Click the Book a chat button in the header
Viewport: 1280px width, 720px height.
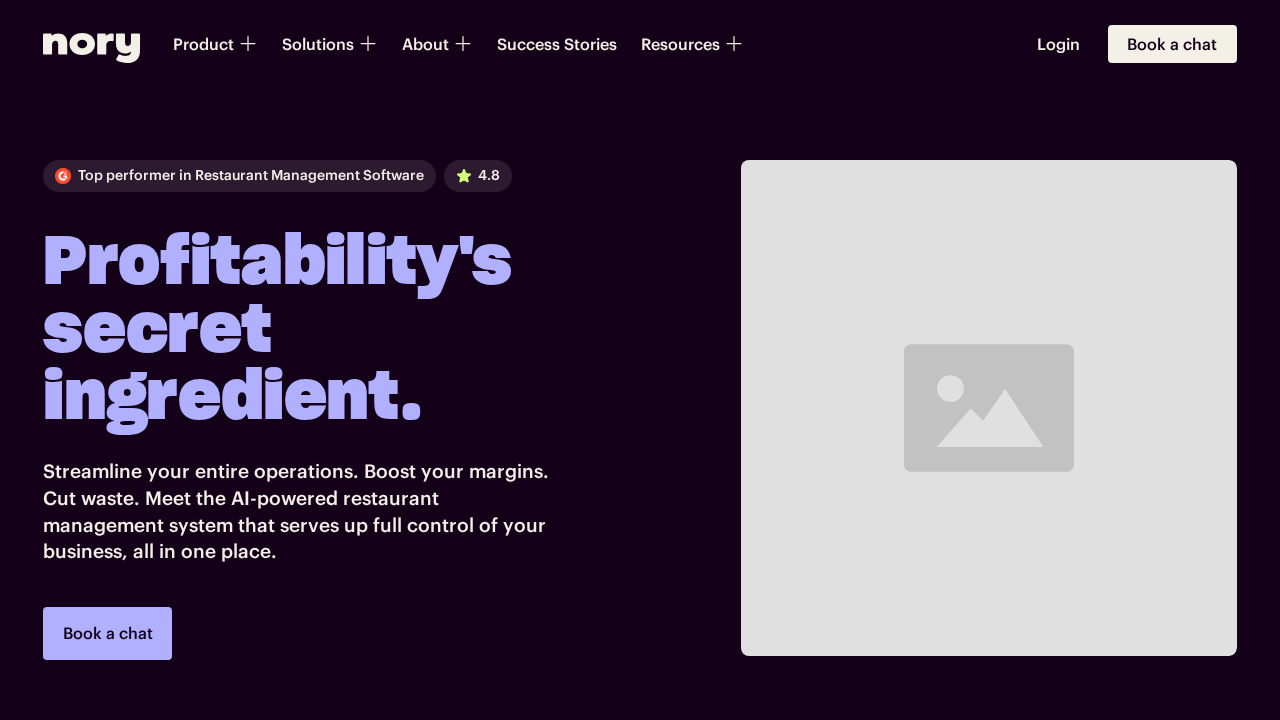[1172, 44]
